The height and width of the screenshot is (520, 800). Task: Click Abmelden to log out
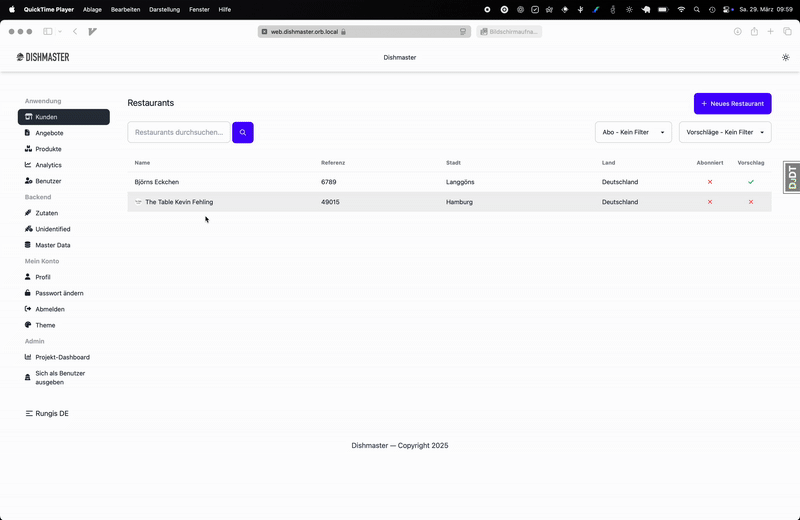coord(50,309)
